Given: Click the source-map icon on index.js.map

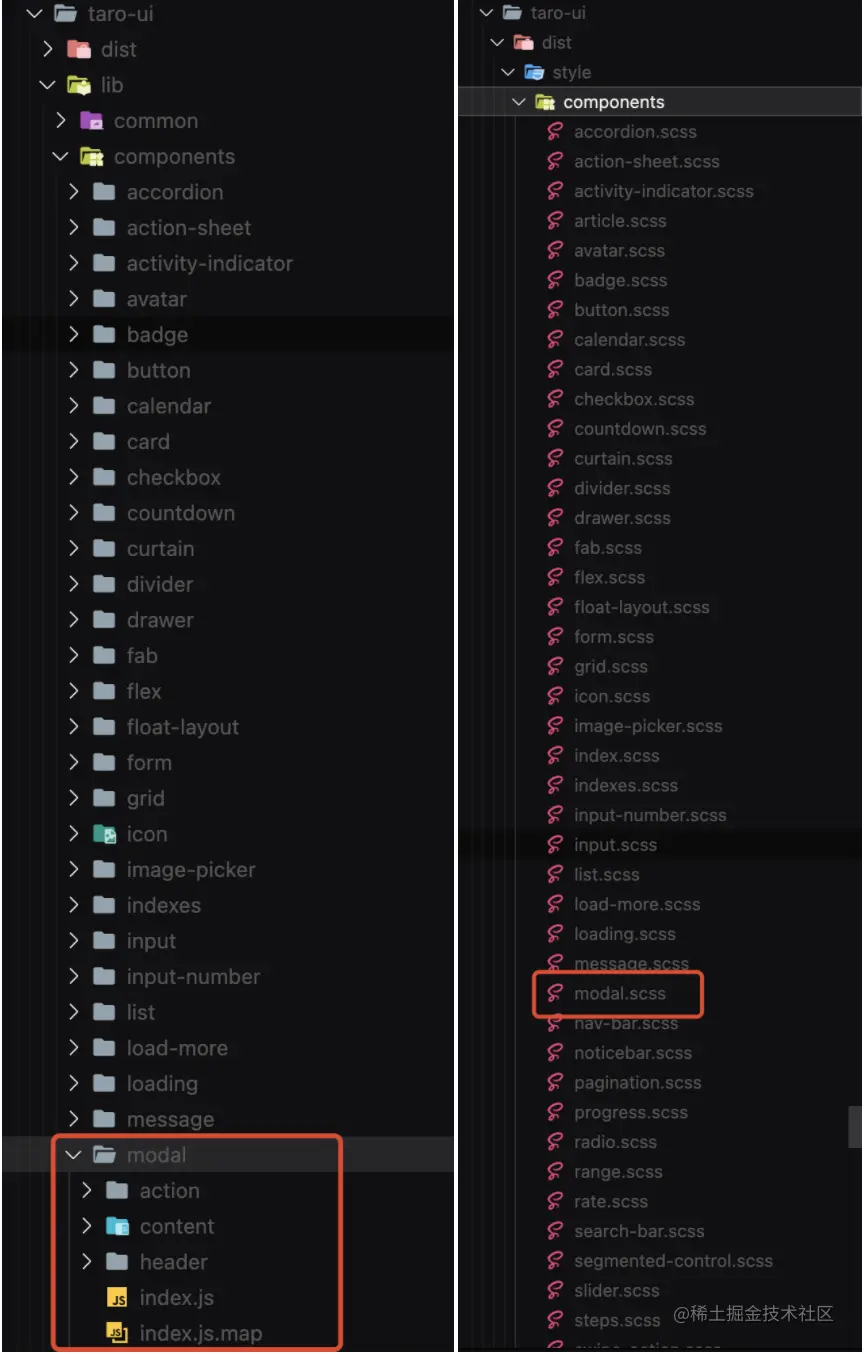Looking at the screenshot, I should pyautogui.click(x=119, y=1332).
